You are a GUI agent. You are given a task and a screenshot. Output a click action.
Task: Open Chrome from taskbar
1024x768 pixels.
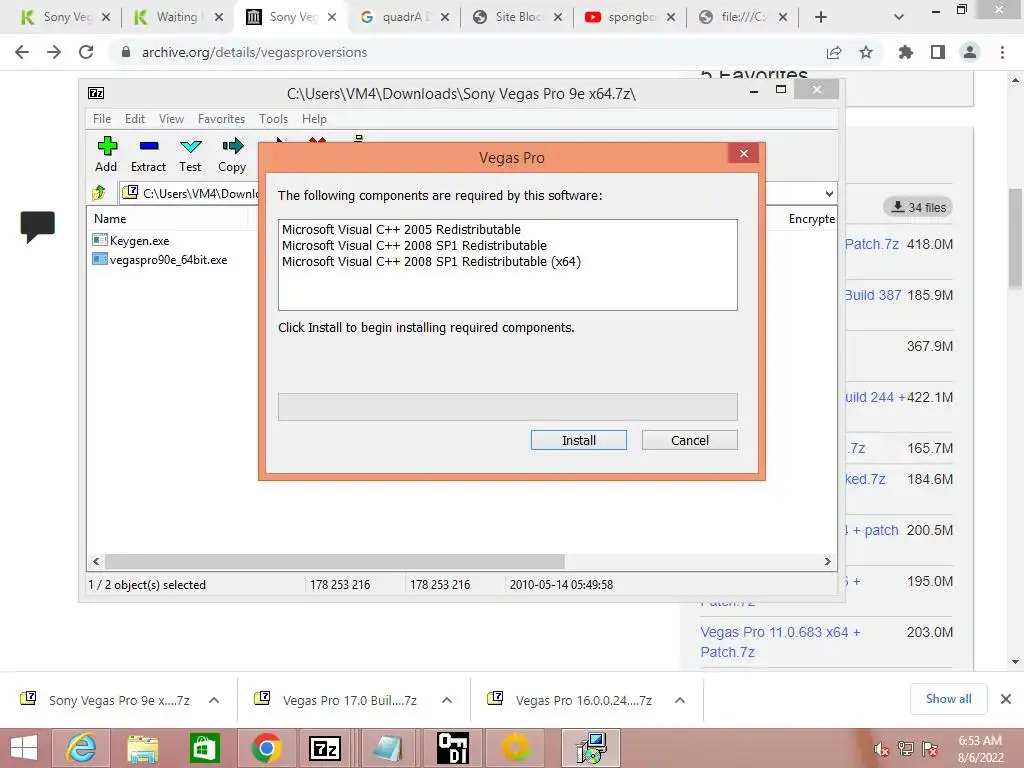pyautogui.click(x=265, y=748)
